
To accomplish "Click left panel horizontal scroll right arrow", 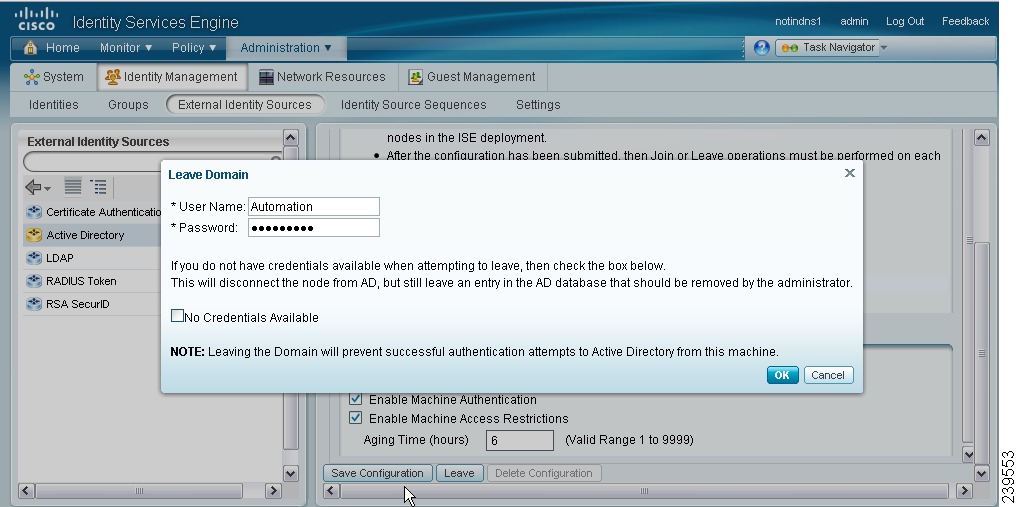I will click(x=273, y=490).
